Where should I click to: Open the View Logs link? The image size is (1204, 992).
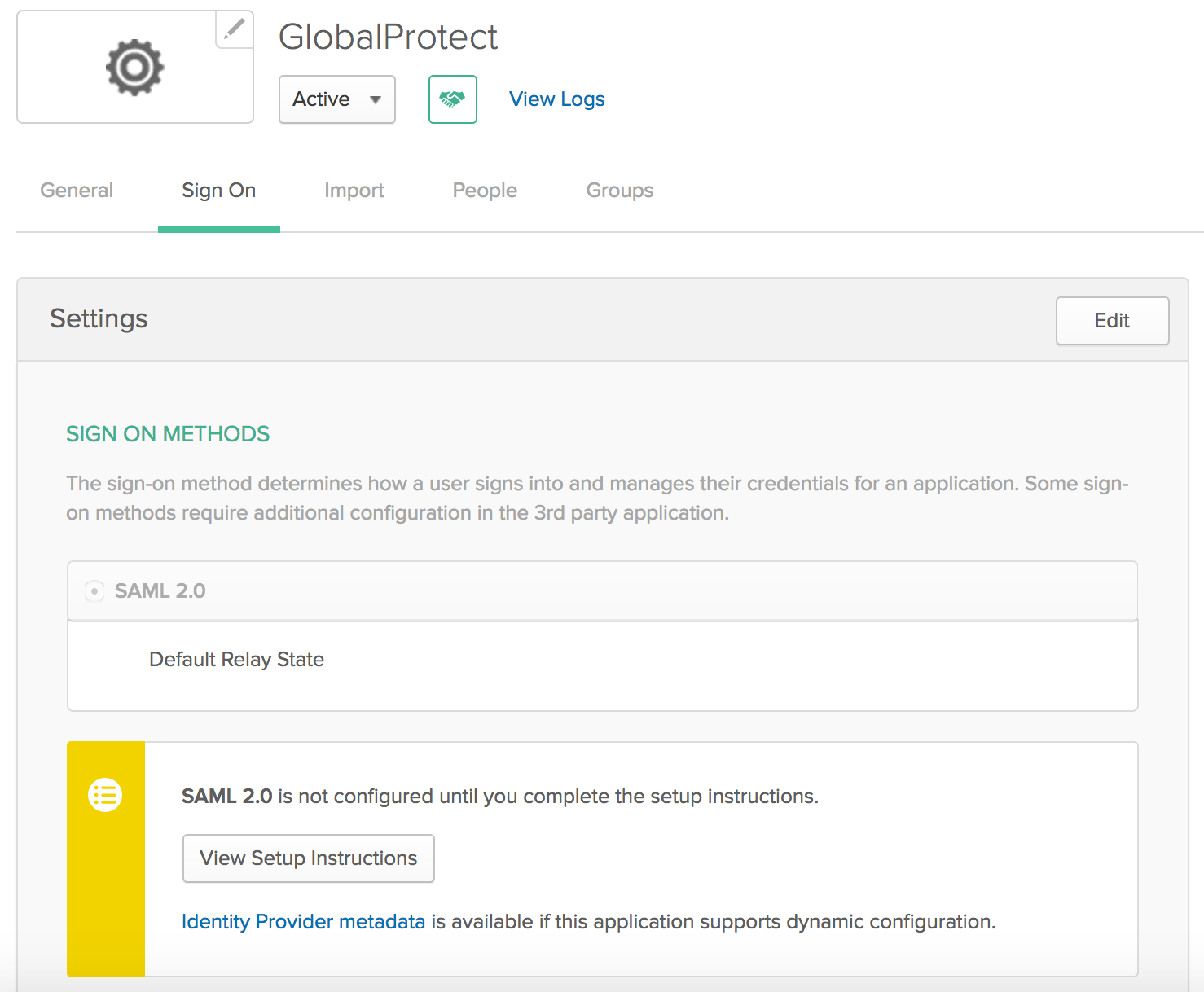point(556,99)
